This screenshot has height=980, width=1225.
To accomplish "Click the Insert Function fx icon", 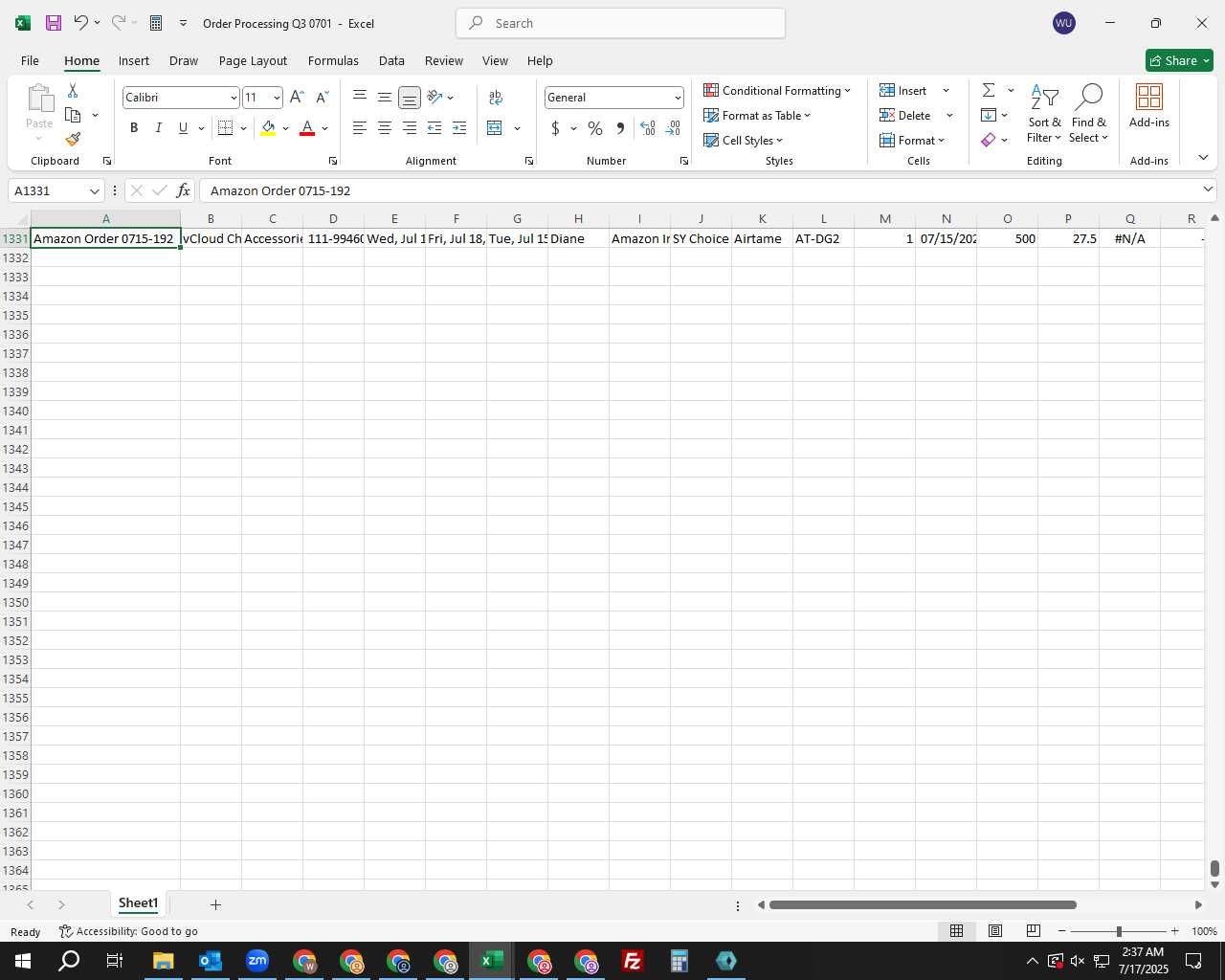I will (x=184, y=190).
